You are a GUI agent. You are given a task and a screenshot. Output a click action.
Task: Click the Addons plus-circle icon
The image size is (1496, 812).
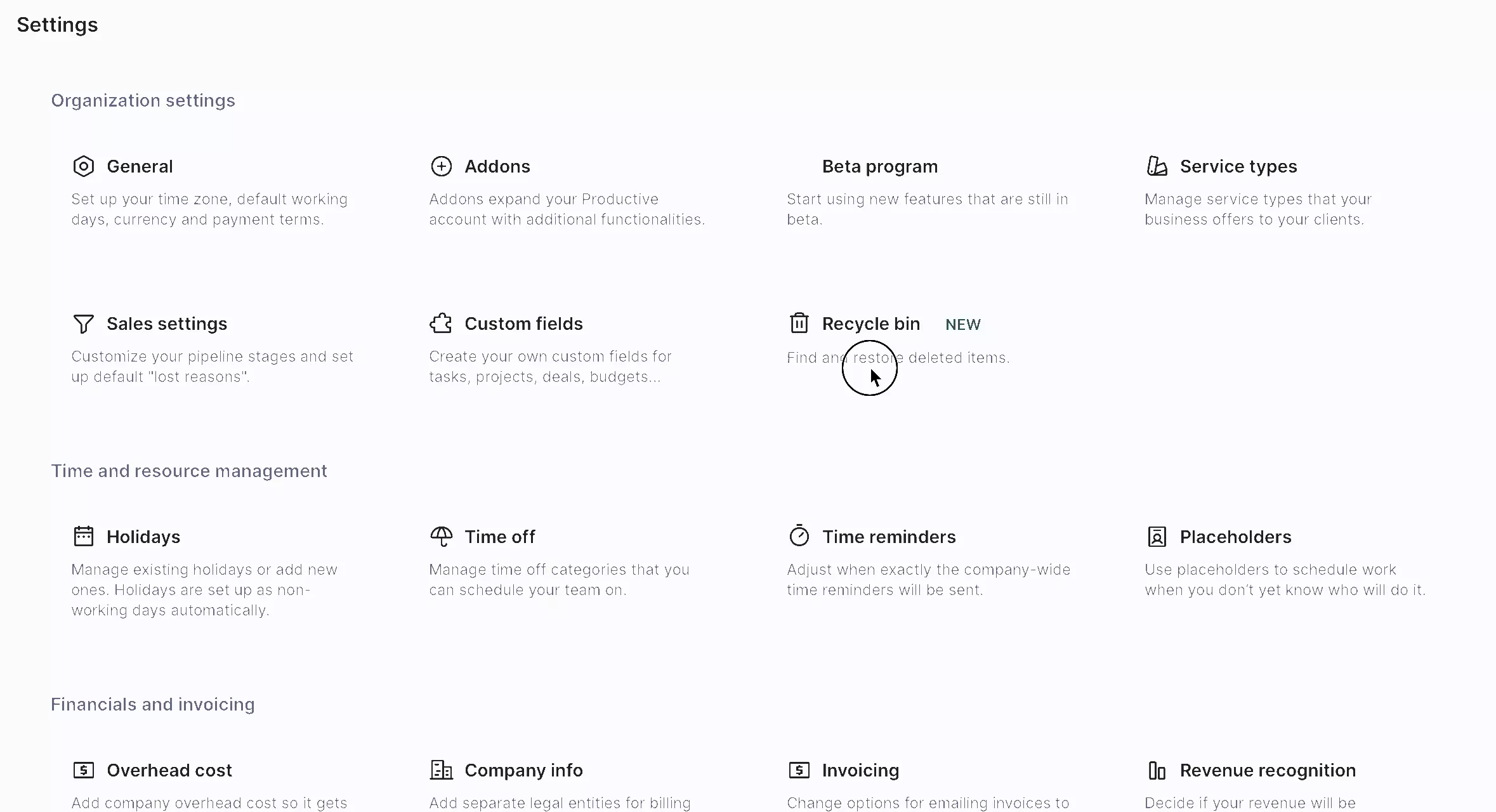[x=442, y=166]
